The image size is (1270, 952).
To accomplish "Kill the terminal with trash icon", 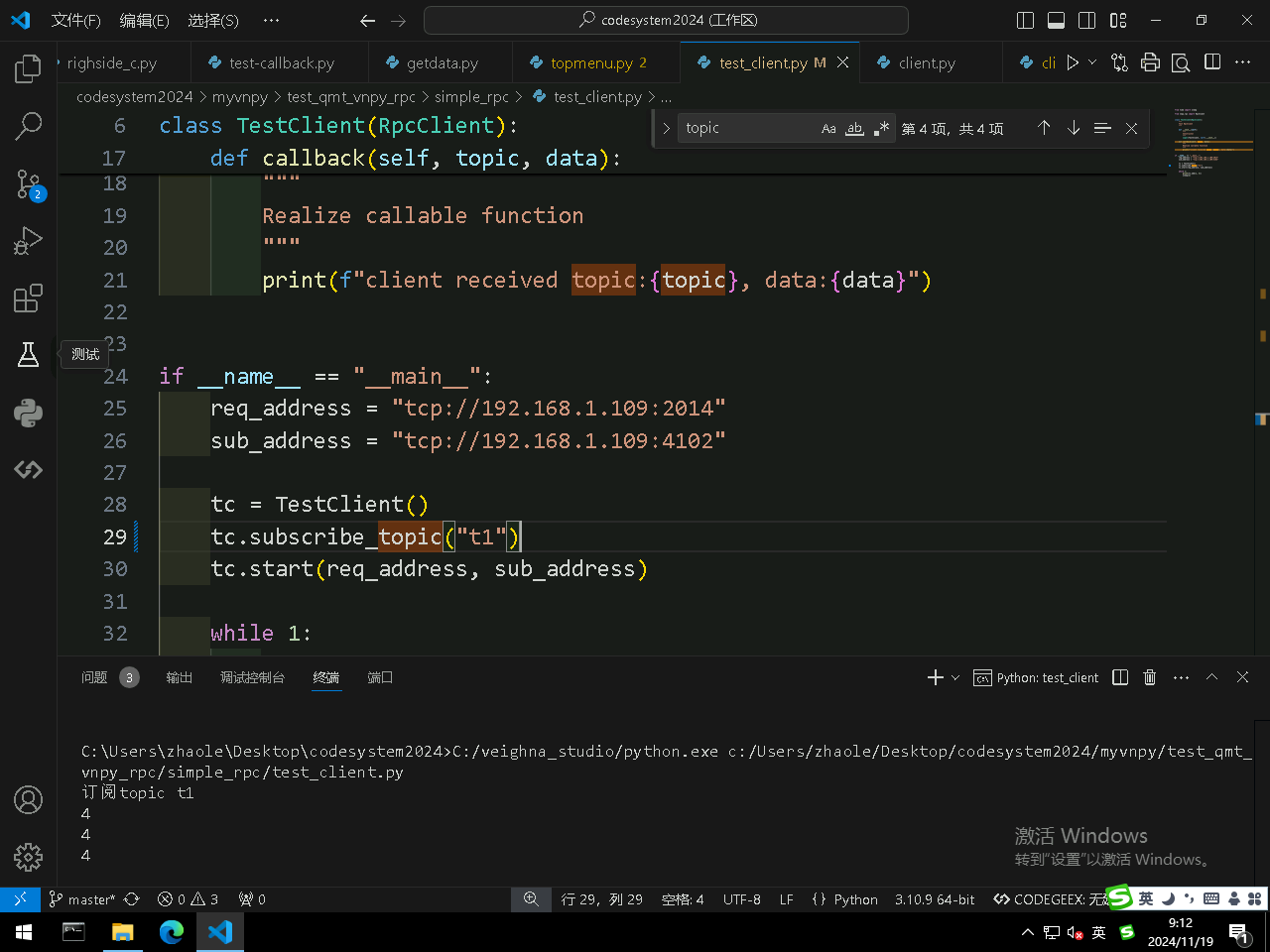I will [1150, 677].
